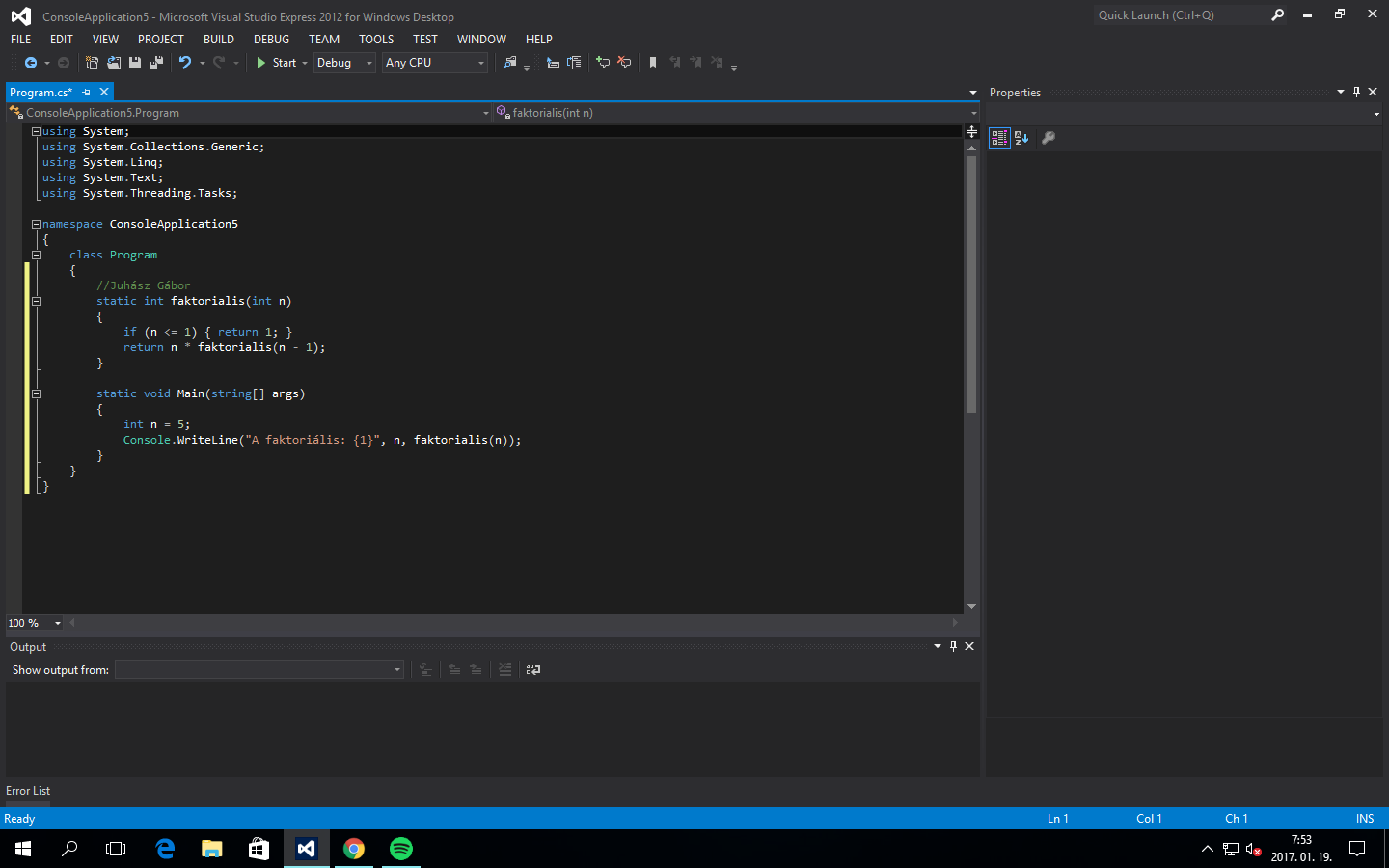The height and width of the screenshot is (868, 1389).
Task: Clear all bookmarks icon
Action: (717, 63)
